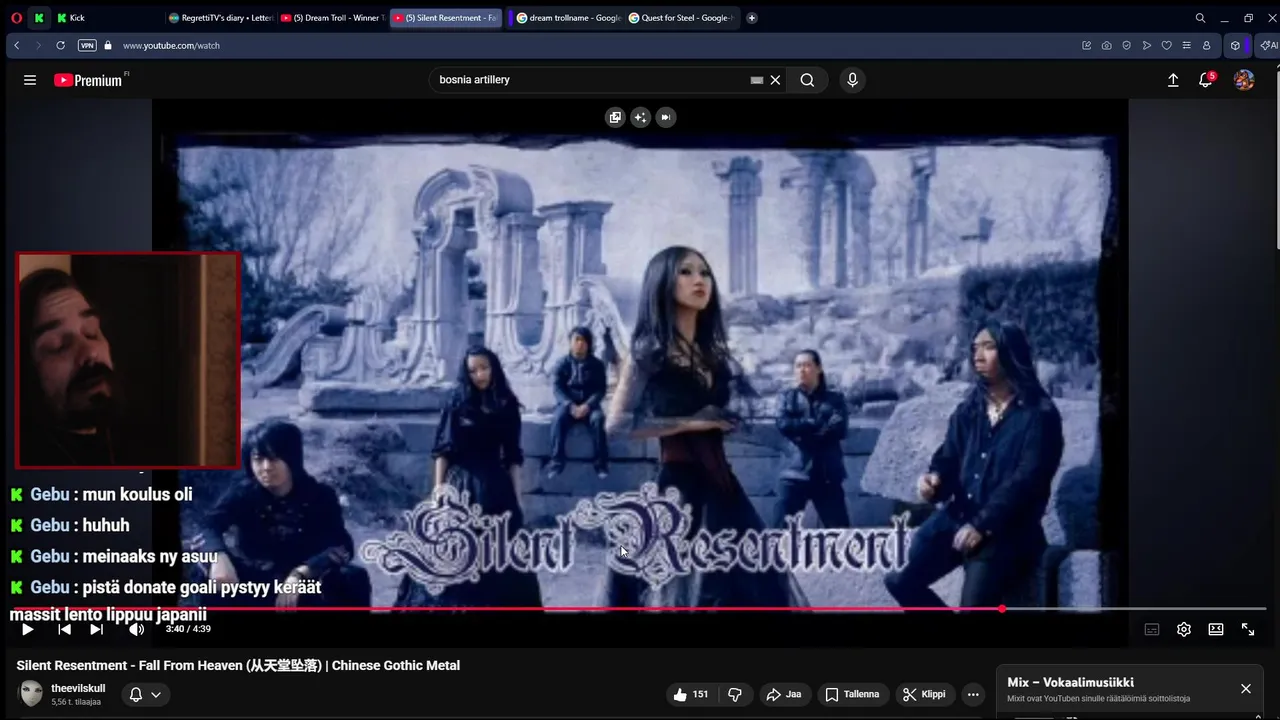
Task: Switch to theater mode
Action: [x=1216, y=629]
